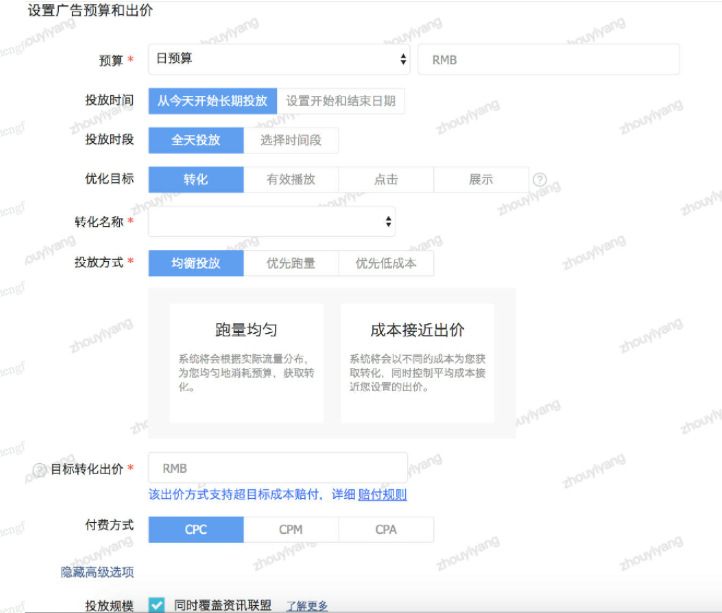Choose 设置开始和结束日期 option

340,101
